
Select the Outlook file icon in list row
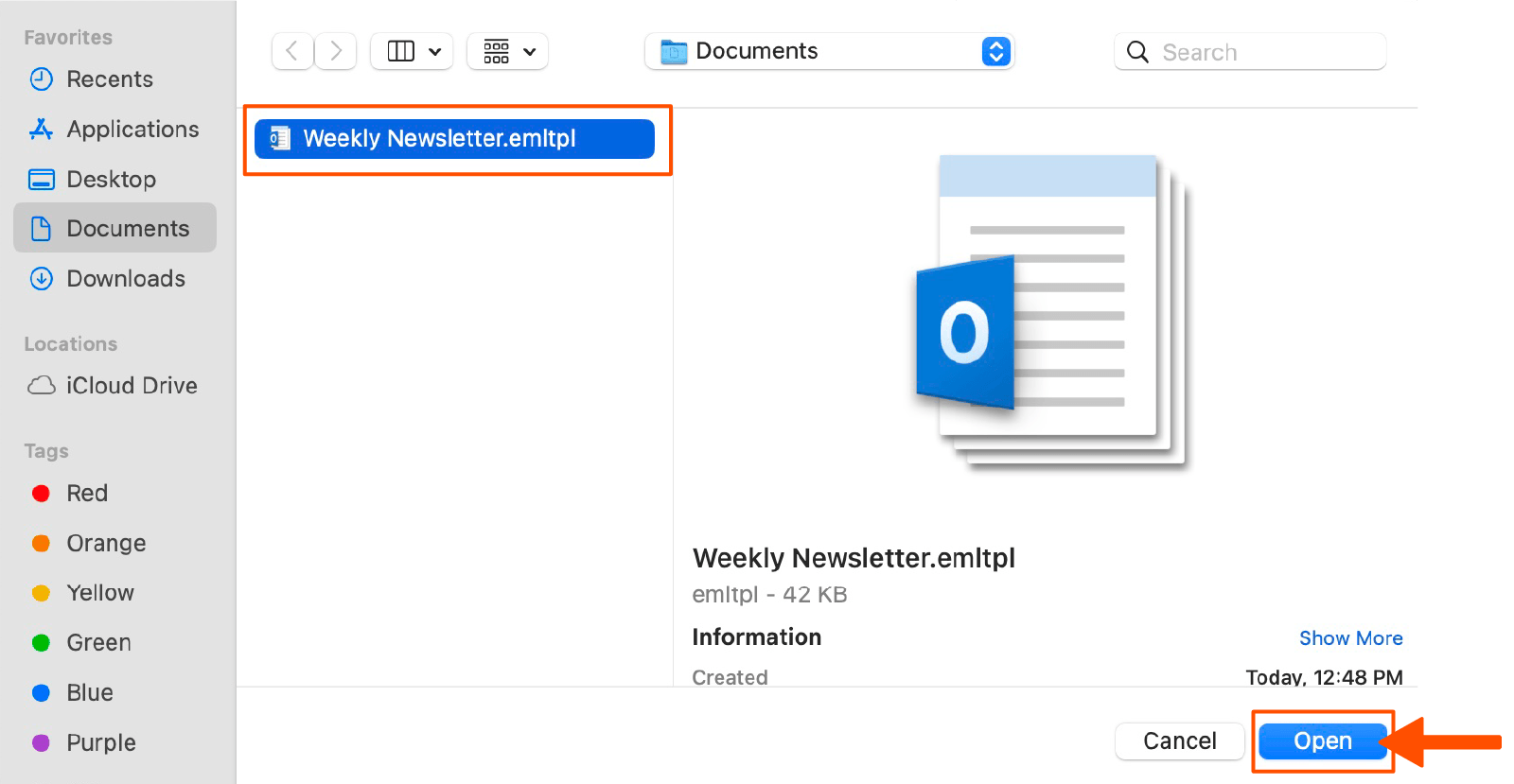tap(280, 139)
